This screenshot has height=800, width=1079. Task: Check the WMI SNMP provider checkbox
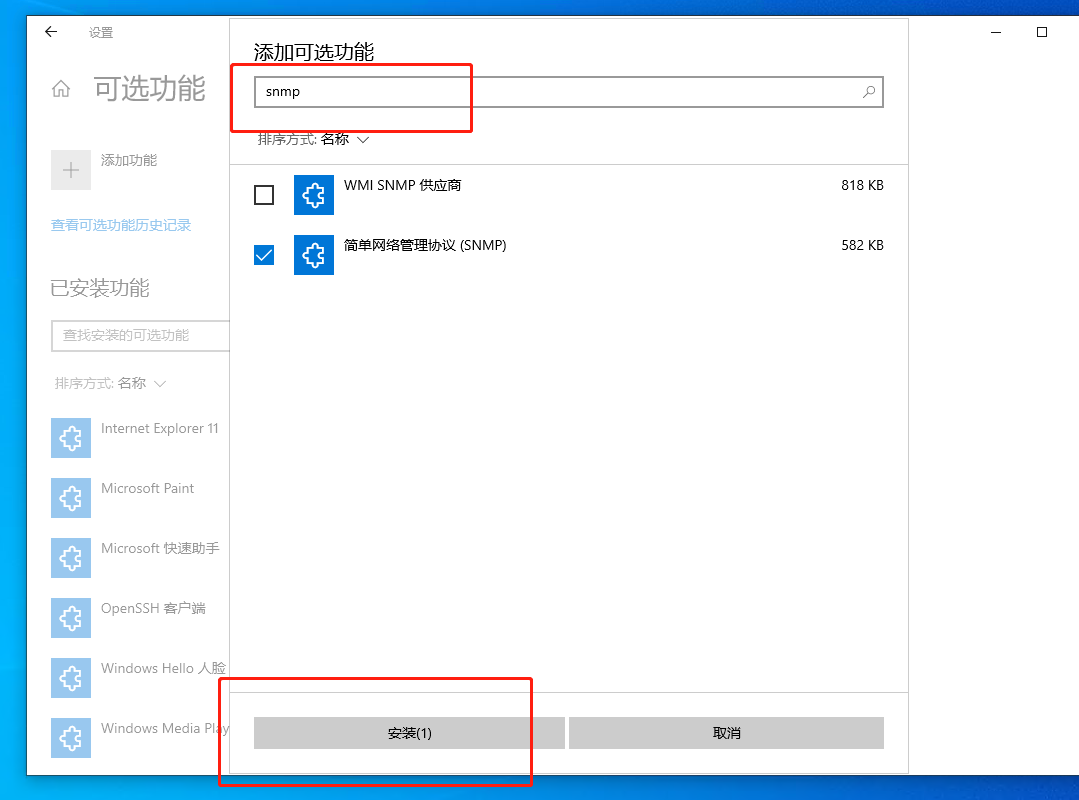(x=264, y=195)
